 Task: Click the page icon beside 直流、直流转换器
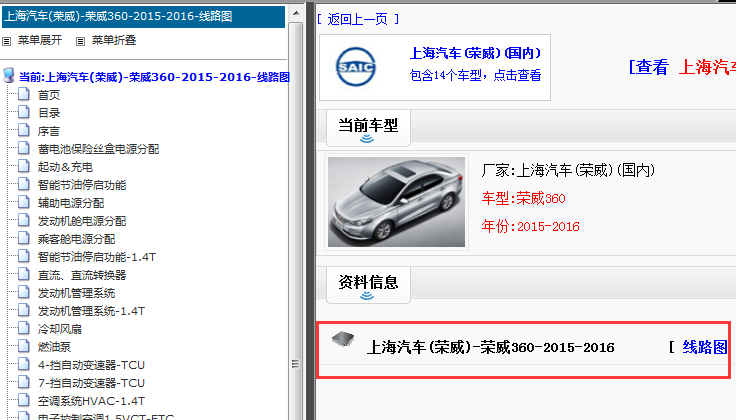point(23,274)
